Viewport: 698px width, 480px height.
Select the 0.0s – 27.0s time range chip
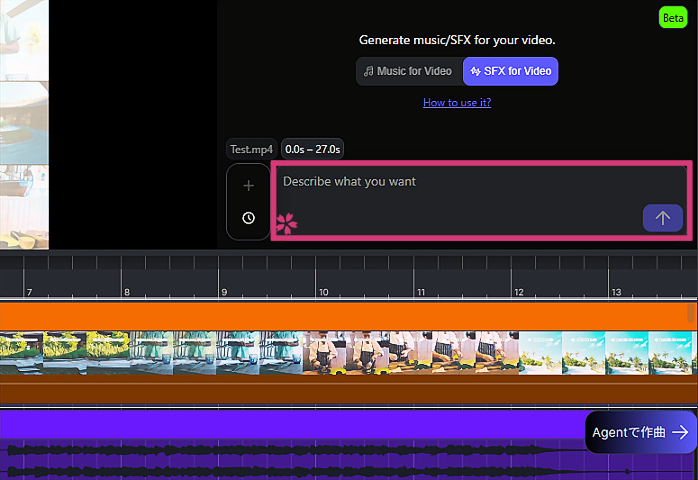(313, 149)
